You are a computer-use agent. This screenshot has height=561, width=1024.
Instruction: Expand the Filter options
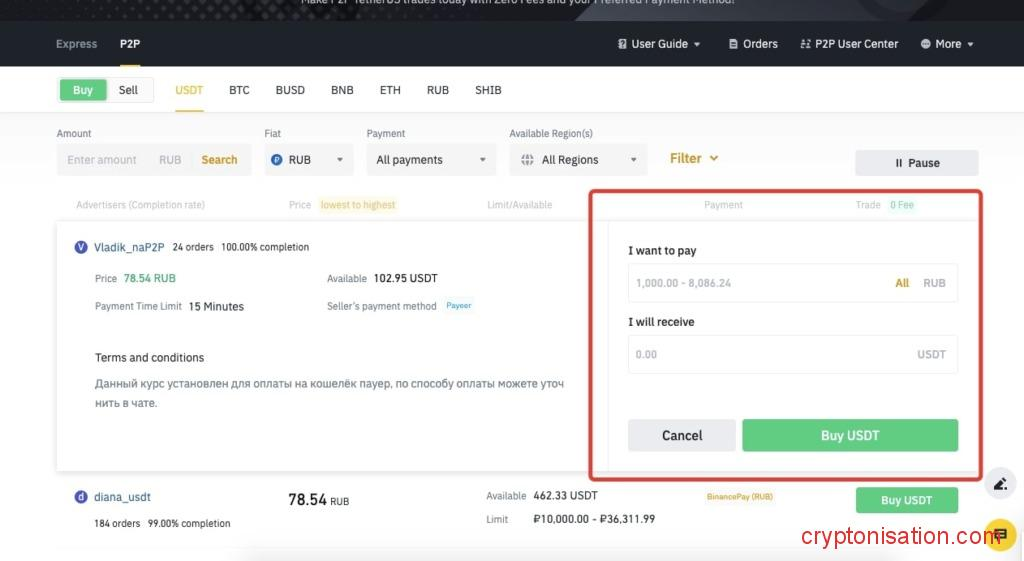click(694, 158)
